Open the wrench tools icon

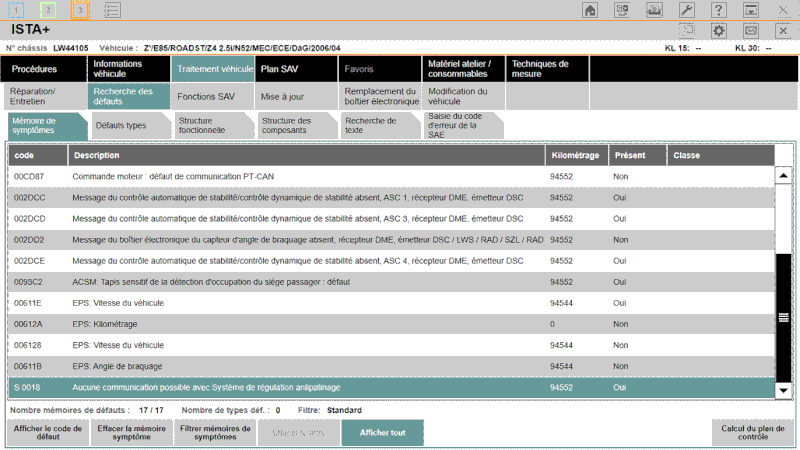click(686, 10)
